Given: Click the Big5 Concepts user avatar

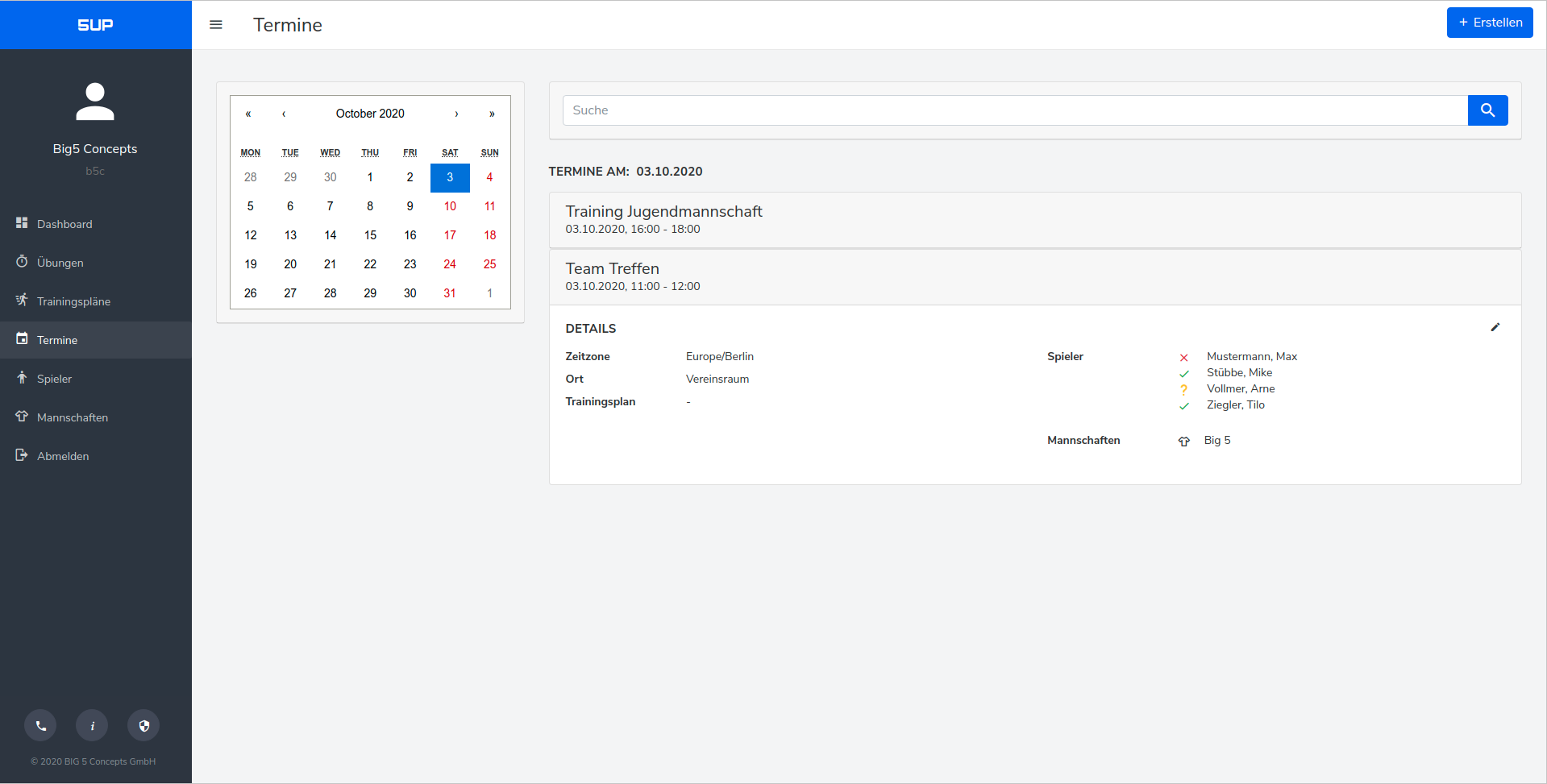Looking at the screenshot, I should tap(95, 102).
